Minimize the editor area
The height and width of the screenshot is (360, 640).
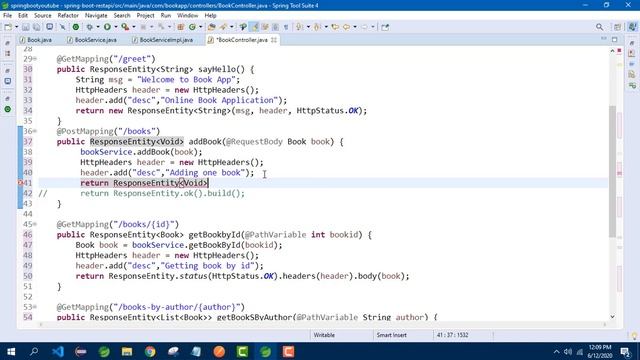604,39
